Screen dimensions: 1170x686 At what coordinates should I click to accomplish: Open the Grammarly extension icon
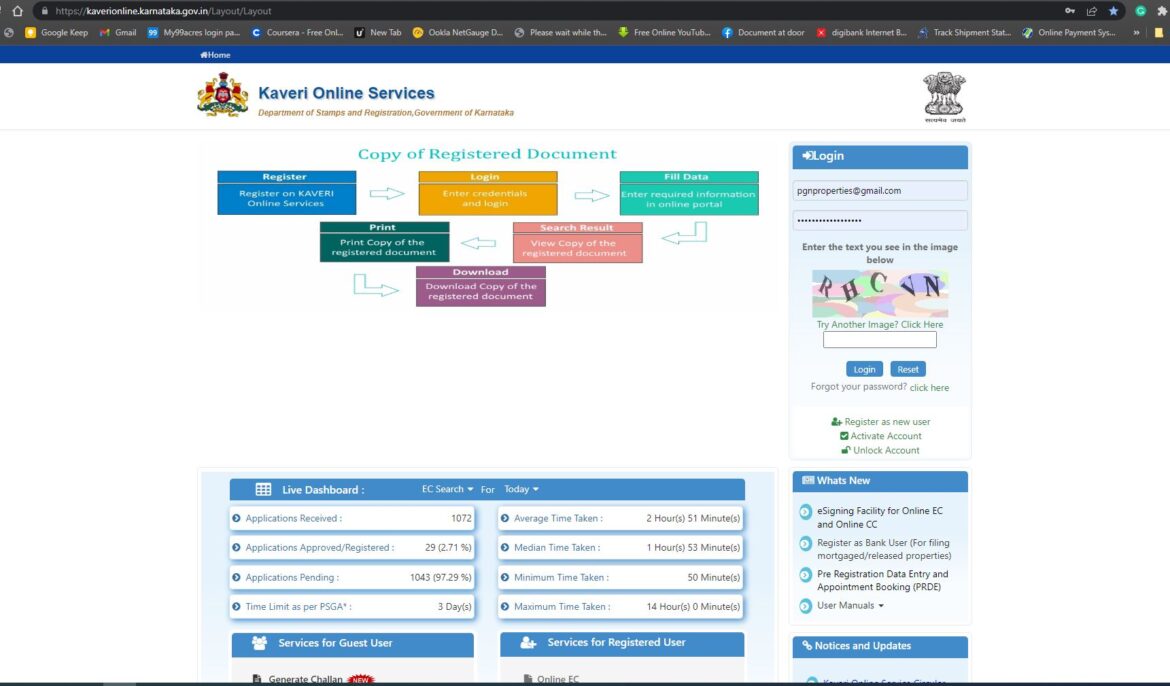point(1140,11)
